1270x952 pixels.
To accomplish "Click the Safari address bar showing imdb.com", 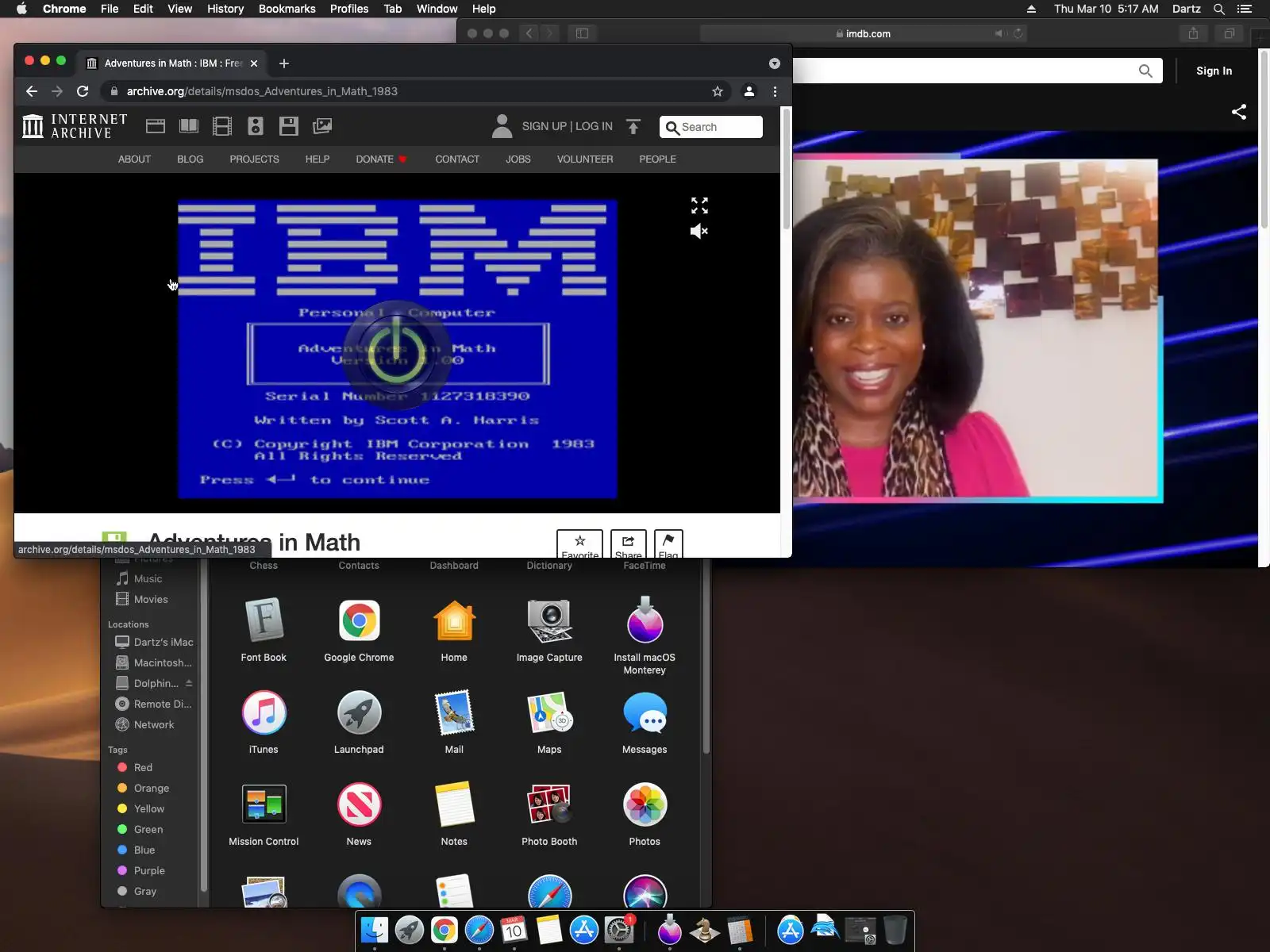I will pos(864,33).
